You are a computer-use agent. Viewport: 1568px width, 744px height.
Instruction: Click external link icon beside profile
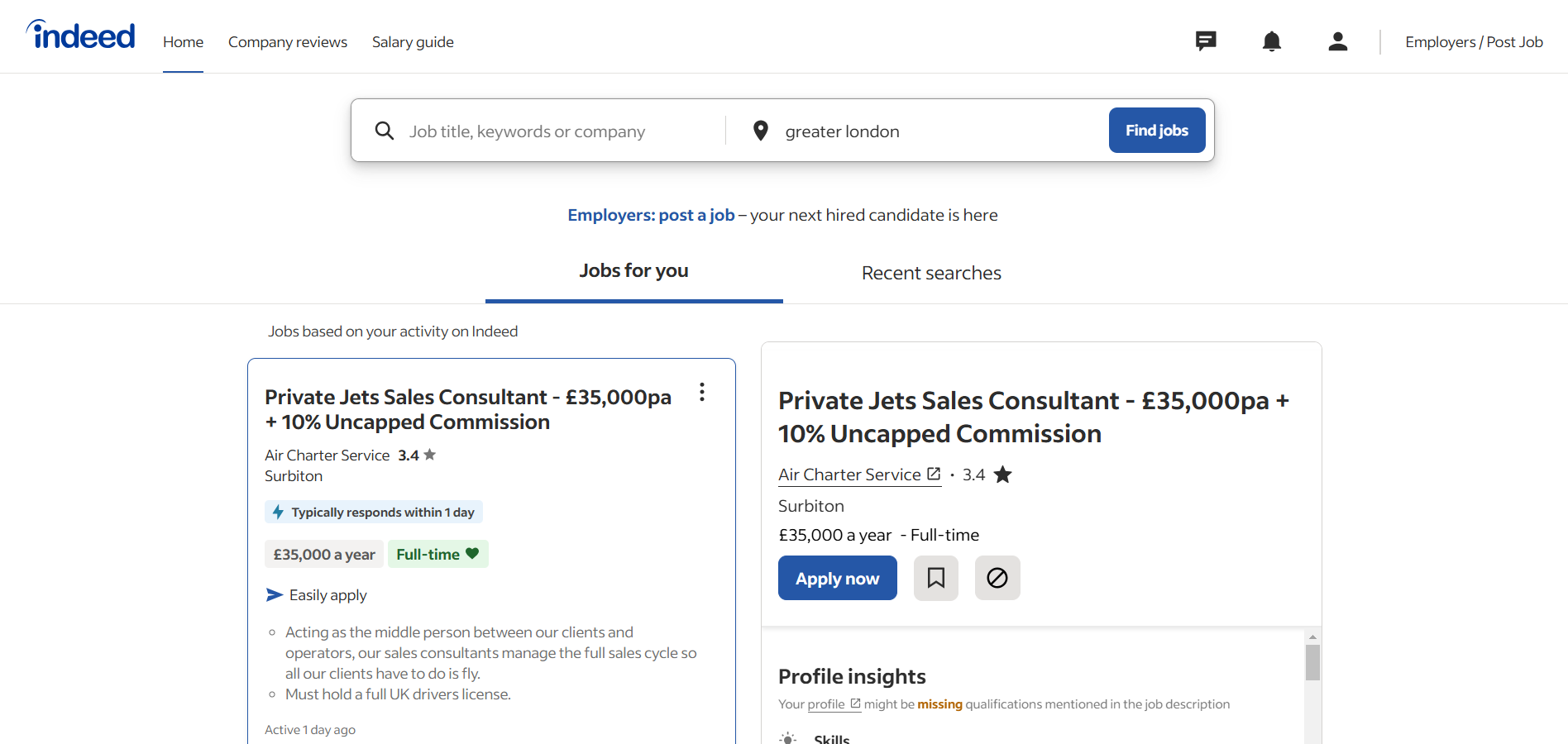click(855, 703)
